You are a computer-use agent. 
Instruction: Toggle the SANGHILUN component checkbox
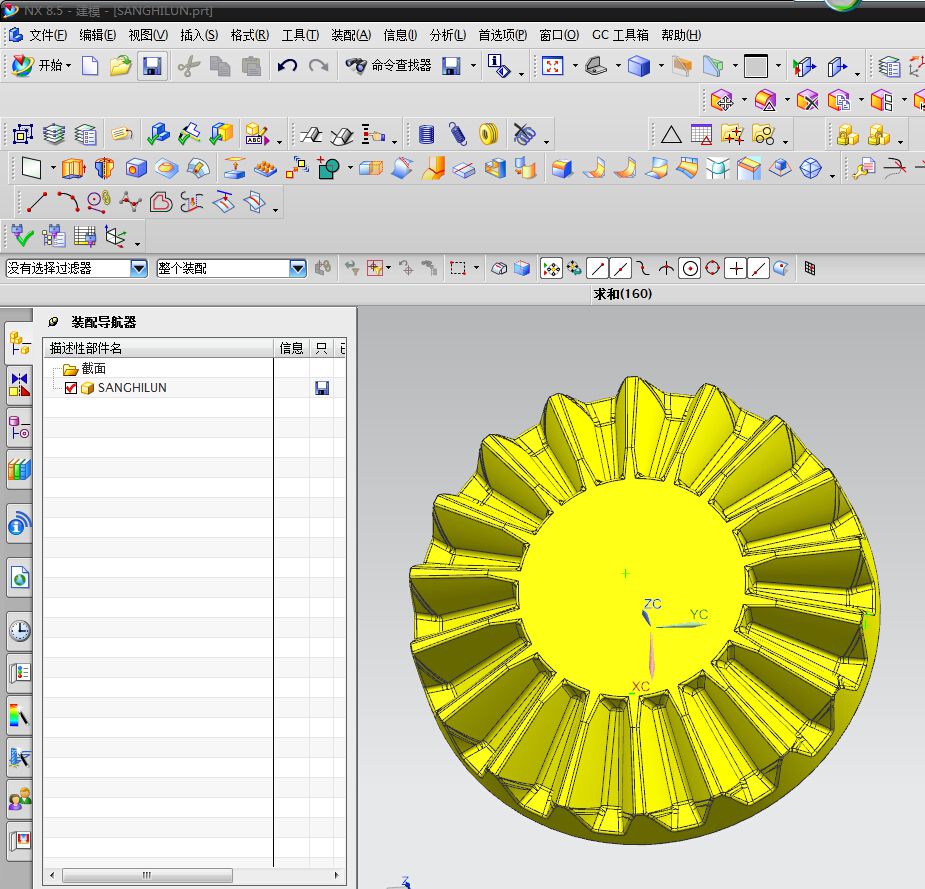[71, 388]
